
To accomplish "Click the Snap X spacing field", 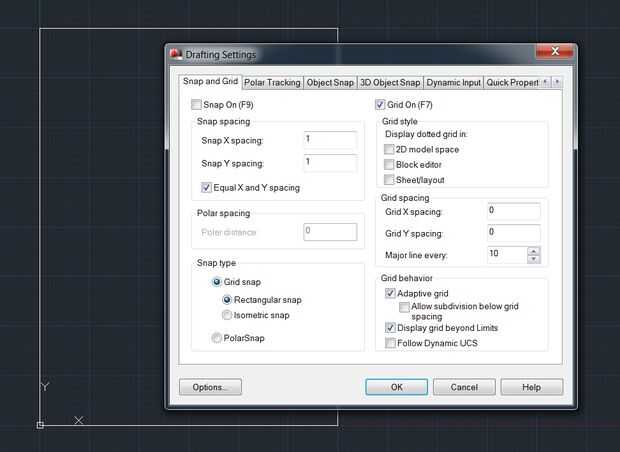I will pos(330,140).
